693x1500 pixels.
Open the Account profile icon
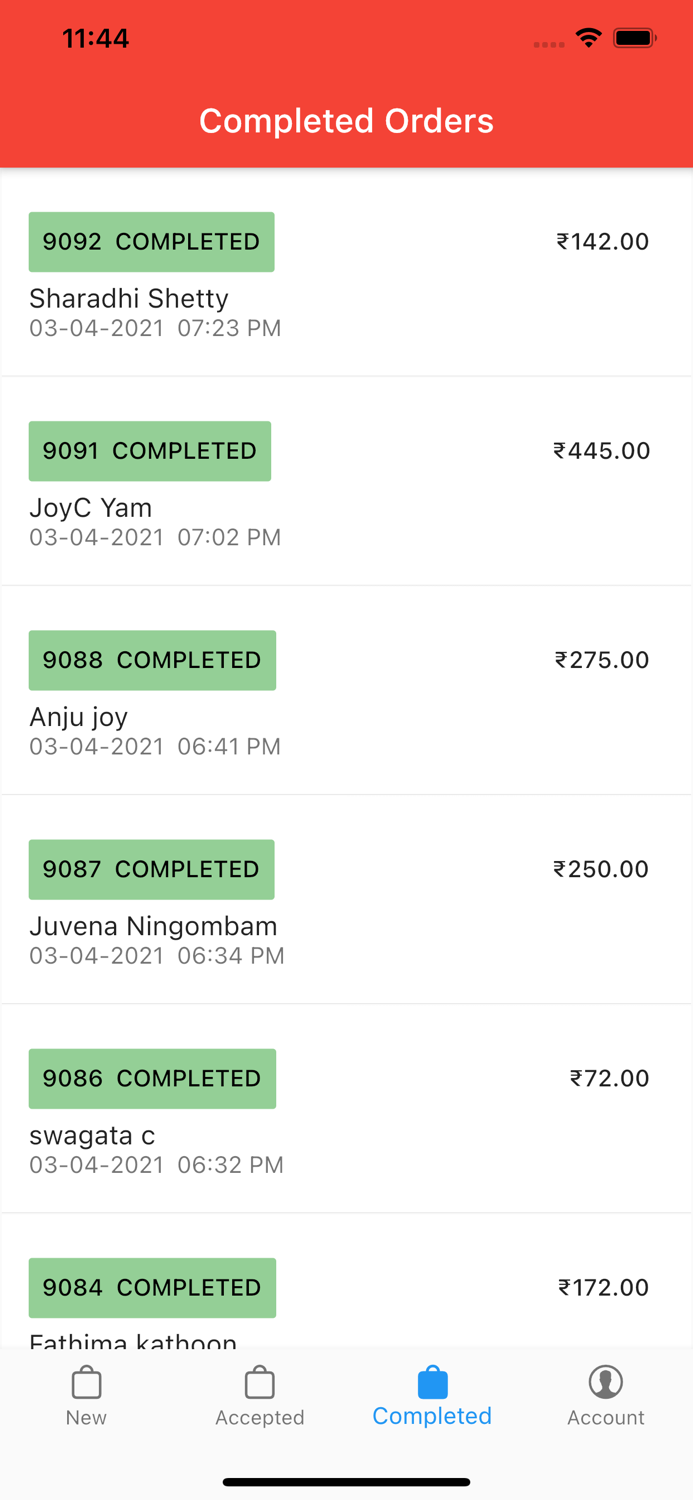(605, 1383)
